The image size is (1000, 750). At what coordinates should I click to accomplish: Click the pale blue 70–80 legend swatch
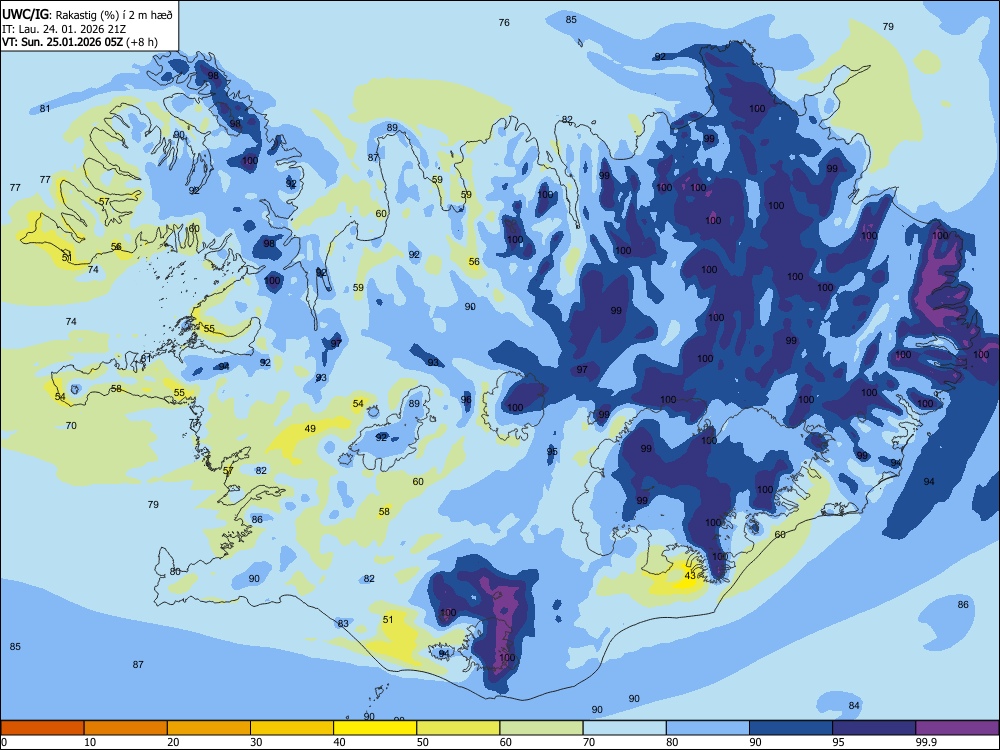[624, 728]
